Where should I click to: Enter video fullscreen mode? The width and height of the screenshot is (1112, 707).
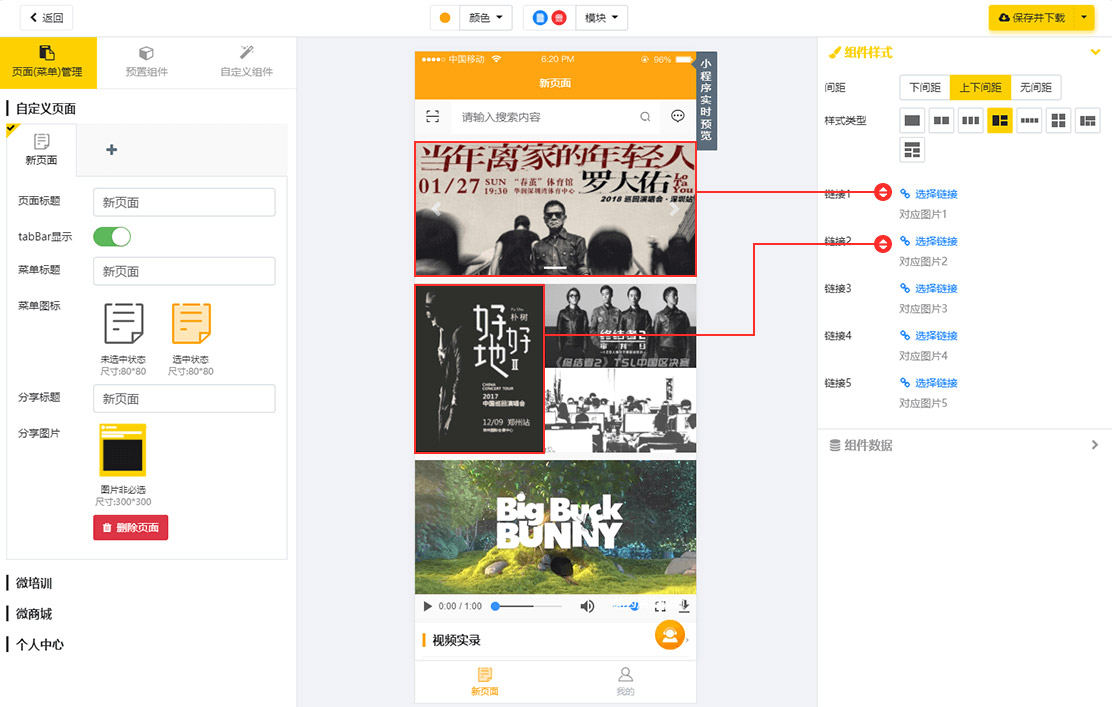(660, 606)
